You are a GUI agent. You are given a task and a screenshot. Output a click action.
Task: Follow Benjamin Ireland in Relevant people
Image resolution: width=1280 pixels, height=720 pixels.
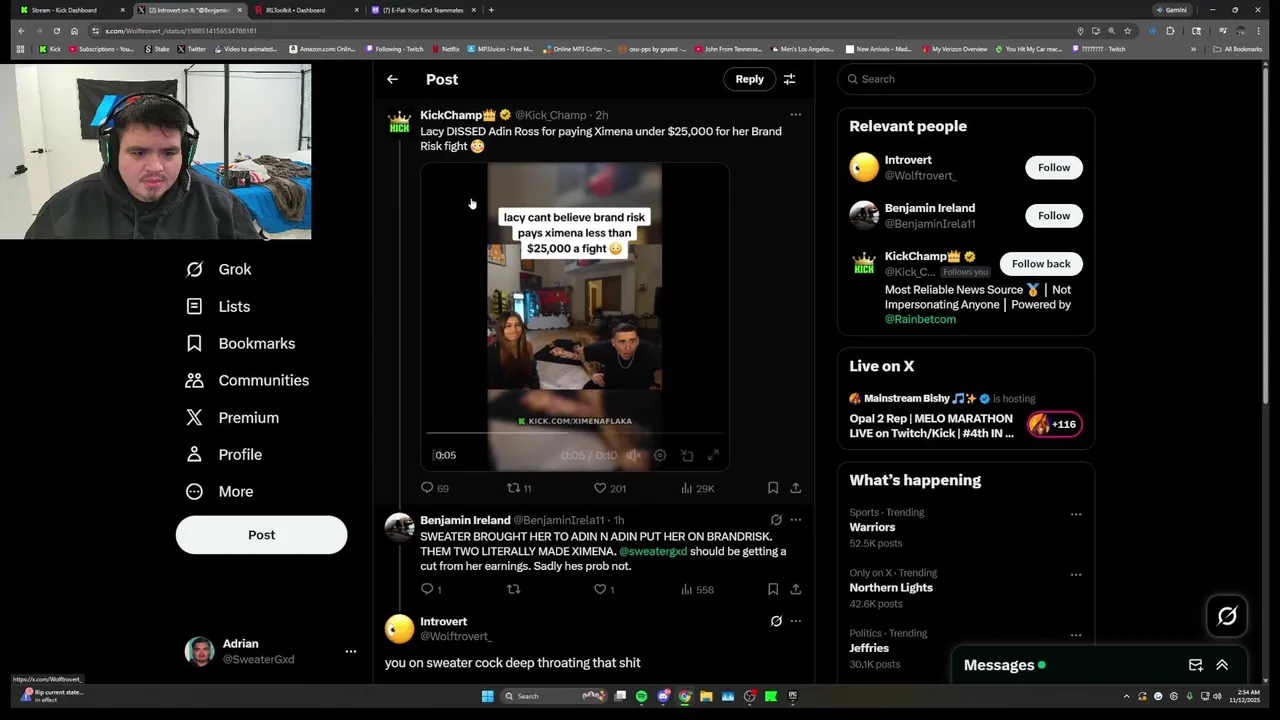click(x=1053, y=215)
